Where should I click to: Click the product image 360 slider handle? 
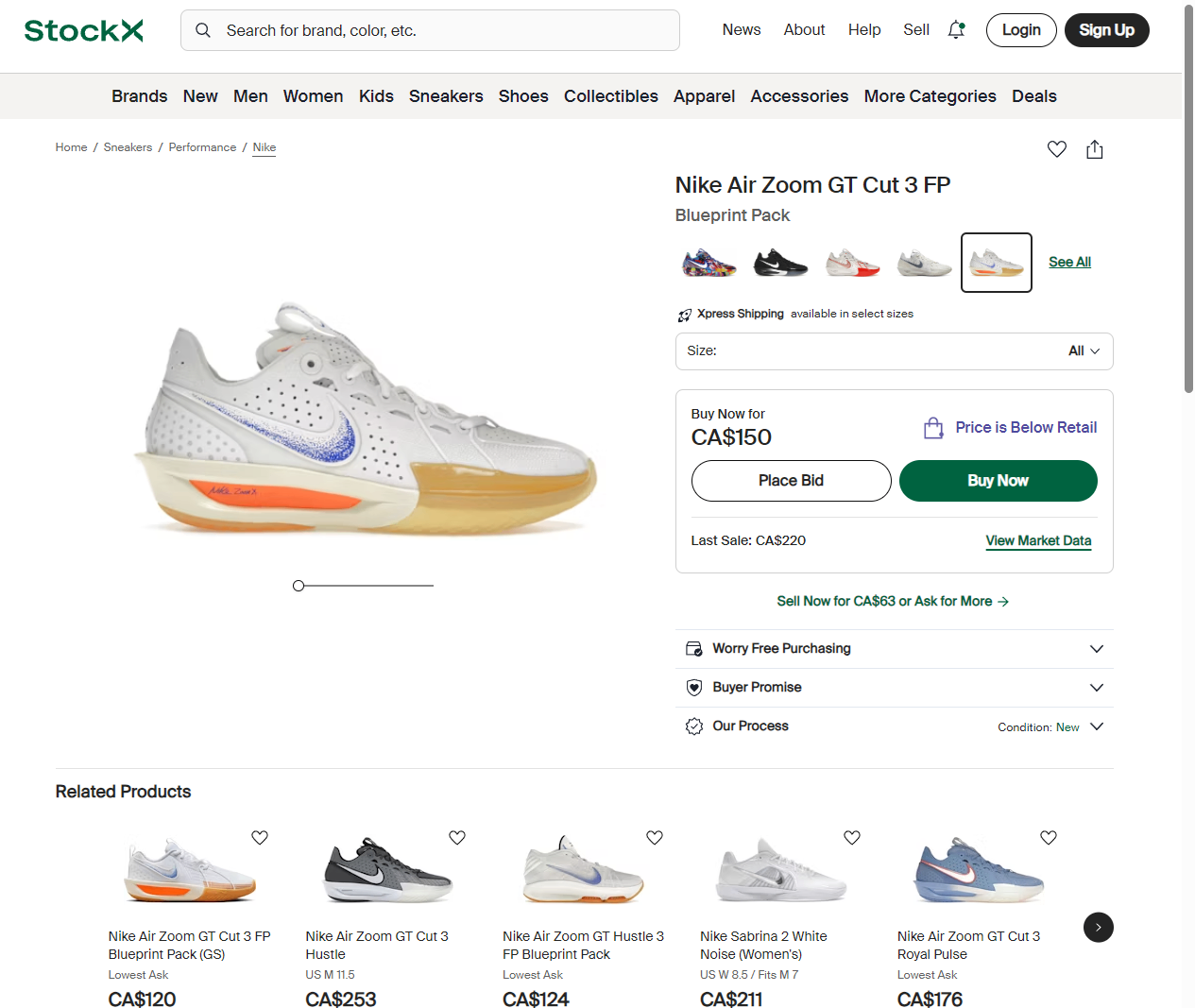[x=299, y=586]
